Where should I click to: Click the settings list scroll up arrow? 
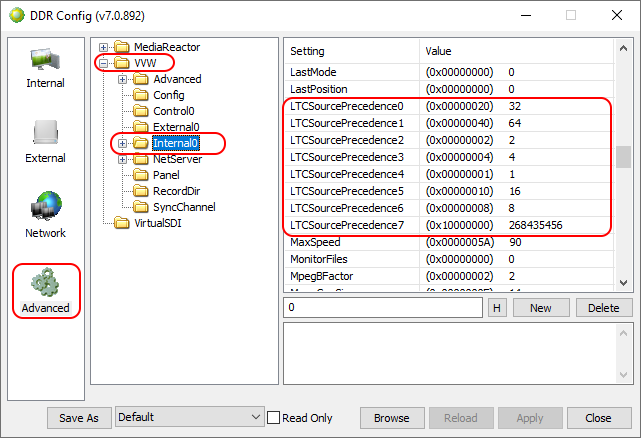pos(623,48)
